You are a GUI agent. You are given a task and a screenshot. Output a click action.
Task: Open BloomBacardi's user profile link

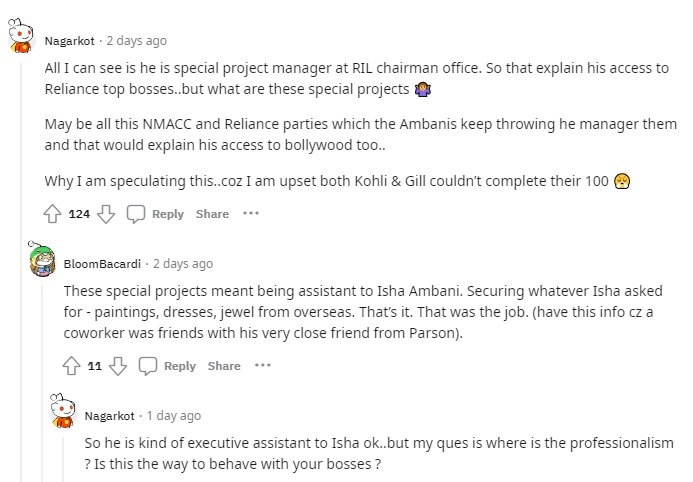pos(101,264)
